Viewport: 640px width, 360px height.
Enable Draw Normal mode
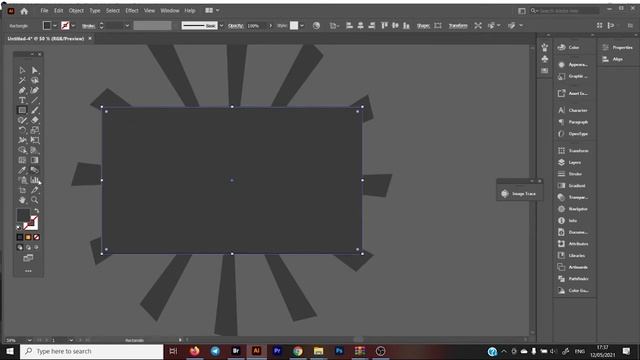pos(20,247)
